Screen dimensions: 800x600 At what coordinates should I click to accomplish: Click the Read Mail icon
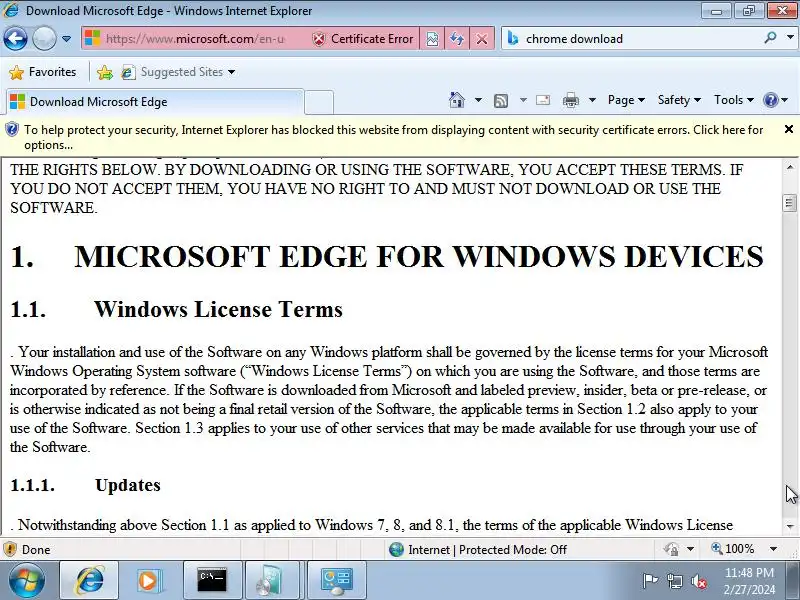point(543,100)
